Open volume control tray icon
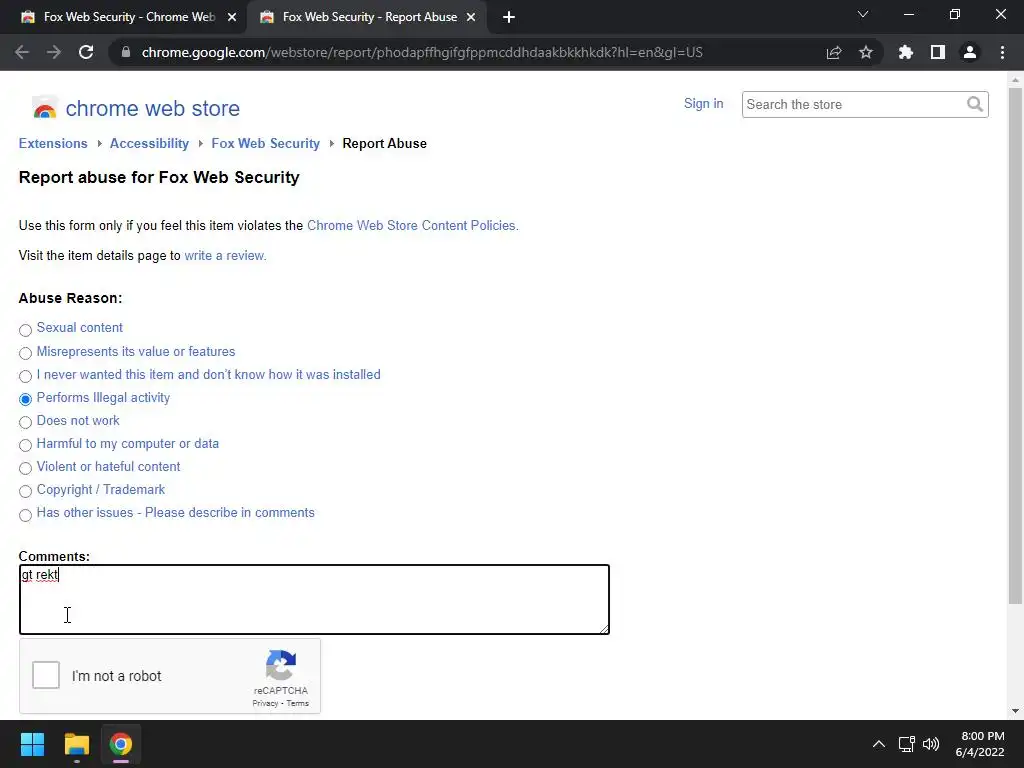This screenshot has height=768, width=1024. 931,744
